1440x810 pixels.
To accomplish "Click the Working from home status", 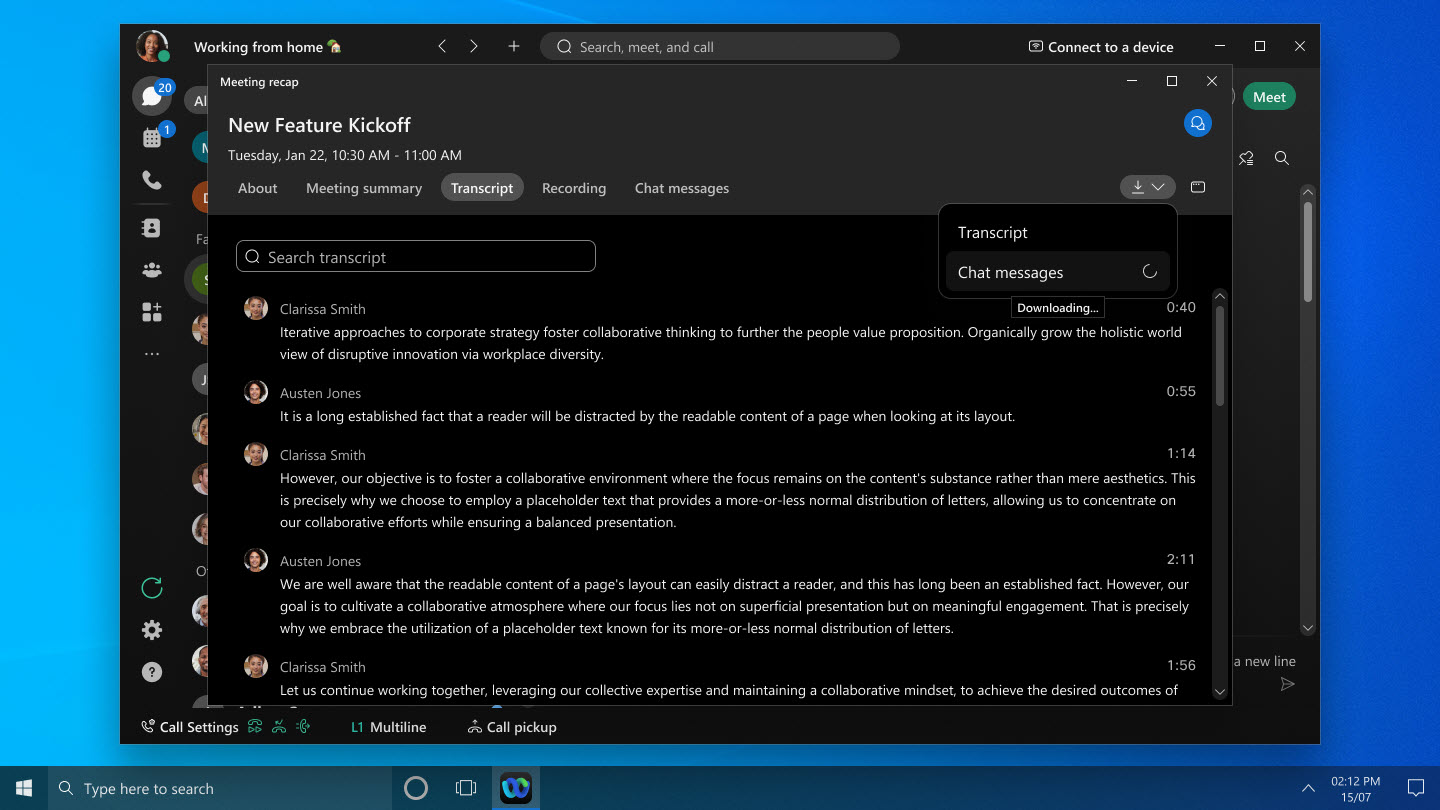I will [x=267, y=47].
